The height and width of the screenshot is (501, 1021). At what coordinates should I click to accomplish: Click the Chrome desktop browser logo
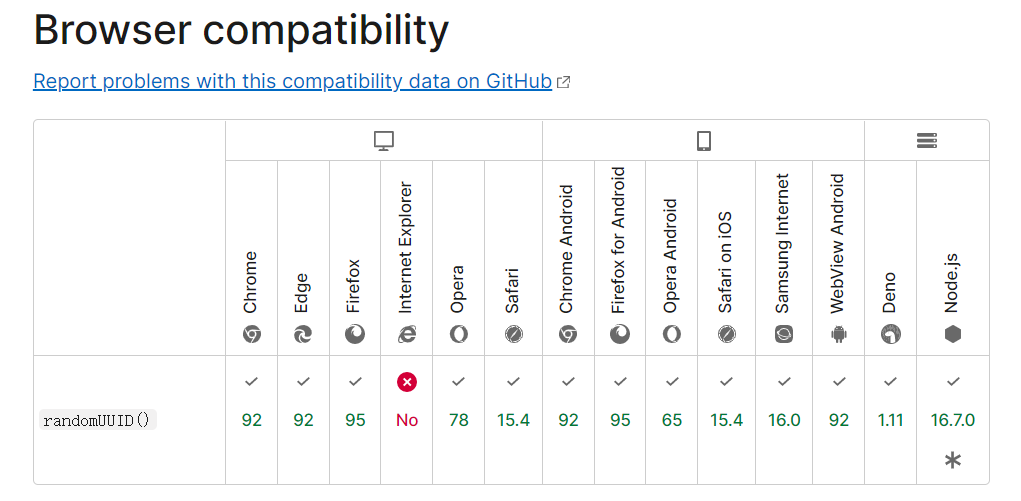pyautogui.click(x=251, y=335)
